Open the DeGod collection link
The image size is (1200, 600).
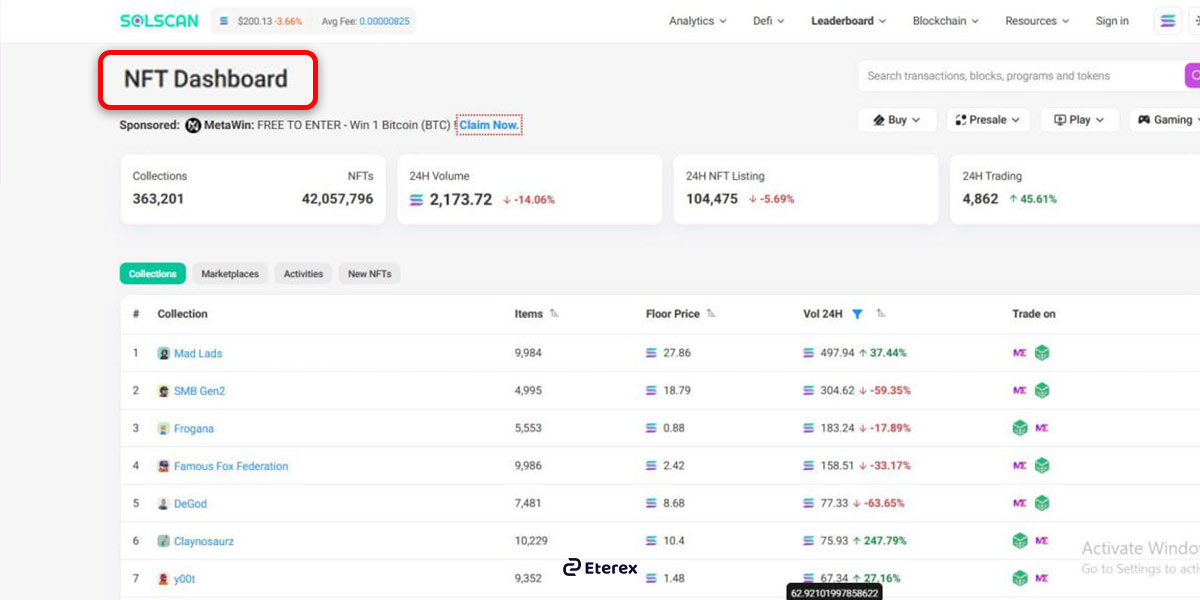[190, 504]
